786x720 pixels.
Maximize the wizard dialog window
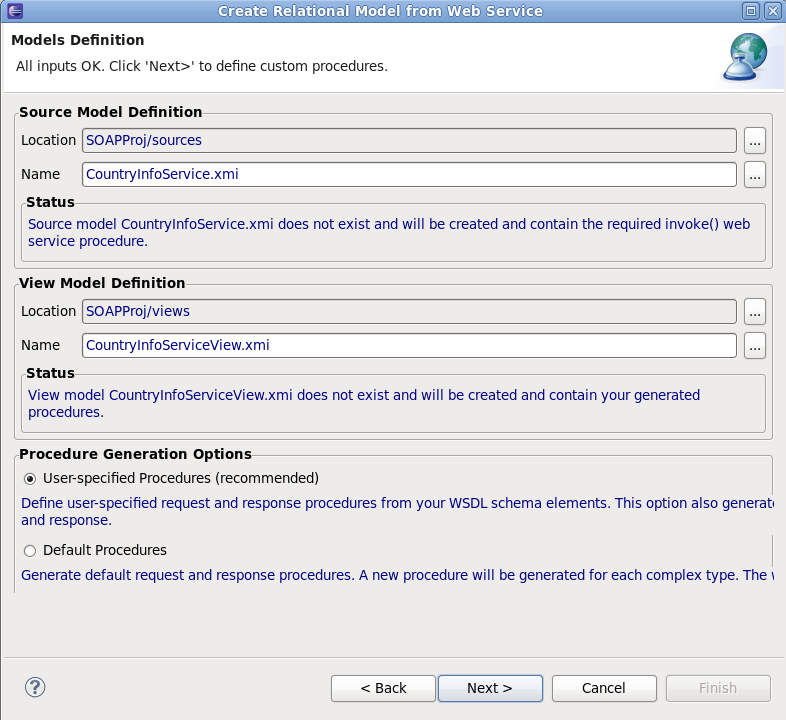751,11
